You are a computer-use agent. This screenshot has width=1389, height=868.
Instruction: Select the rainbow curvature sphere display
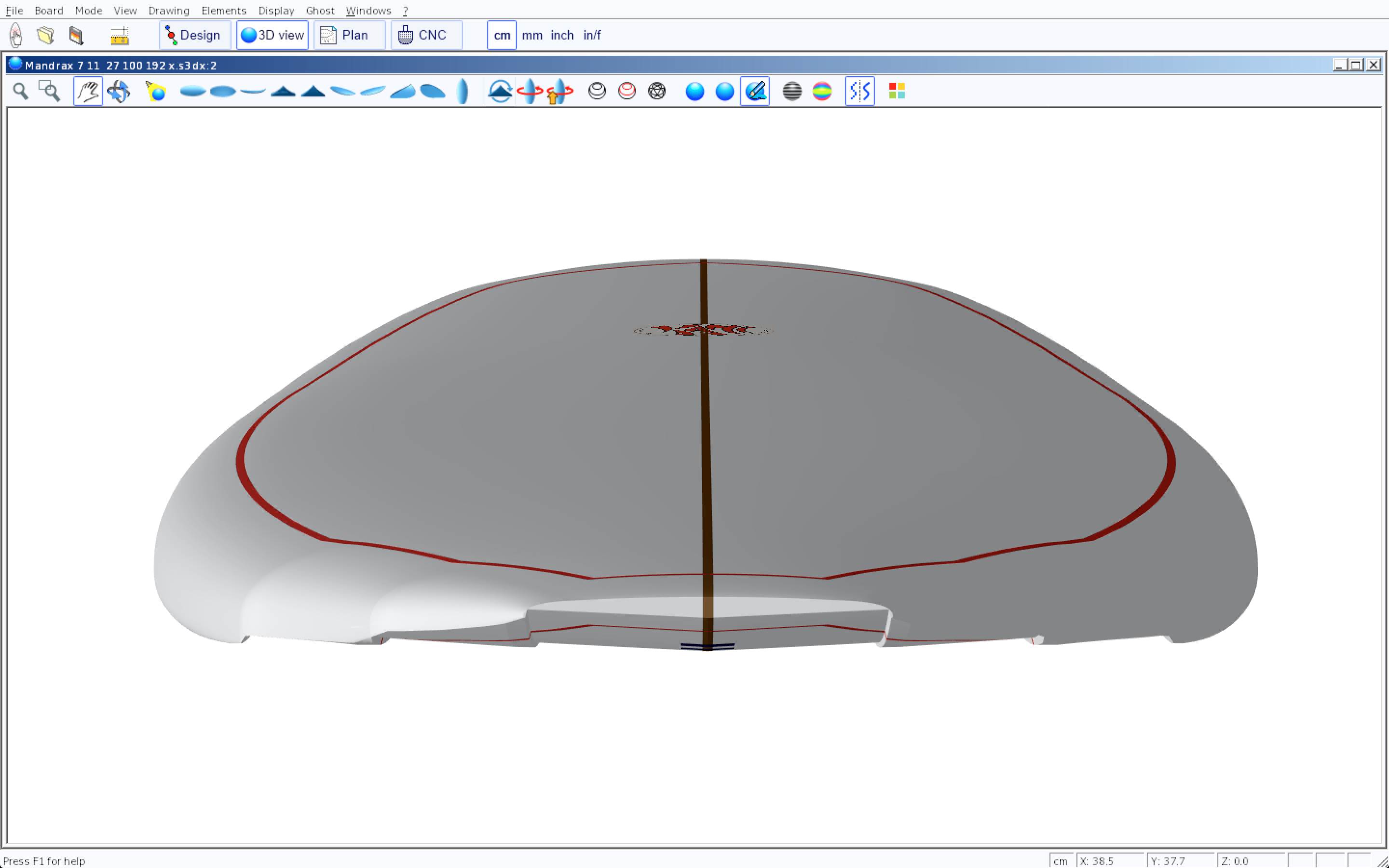[x=822, y=91]
